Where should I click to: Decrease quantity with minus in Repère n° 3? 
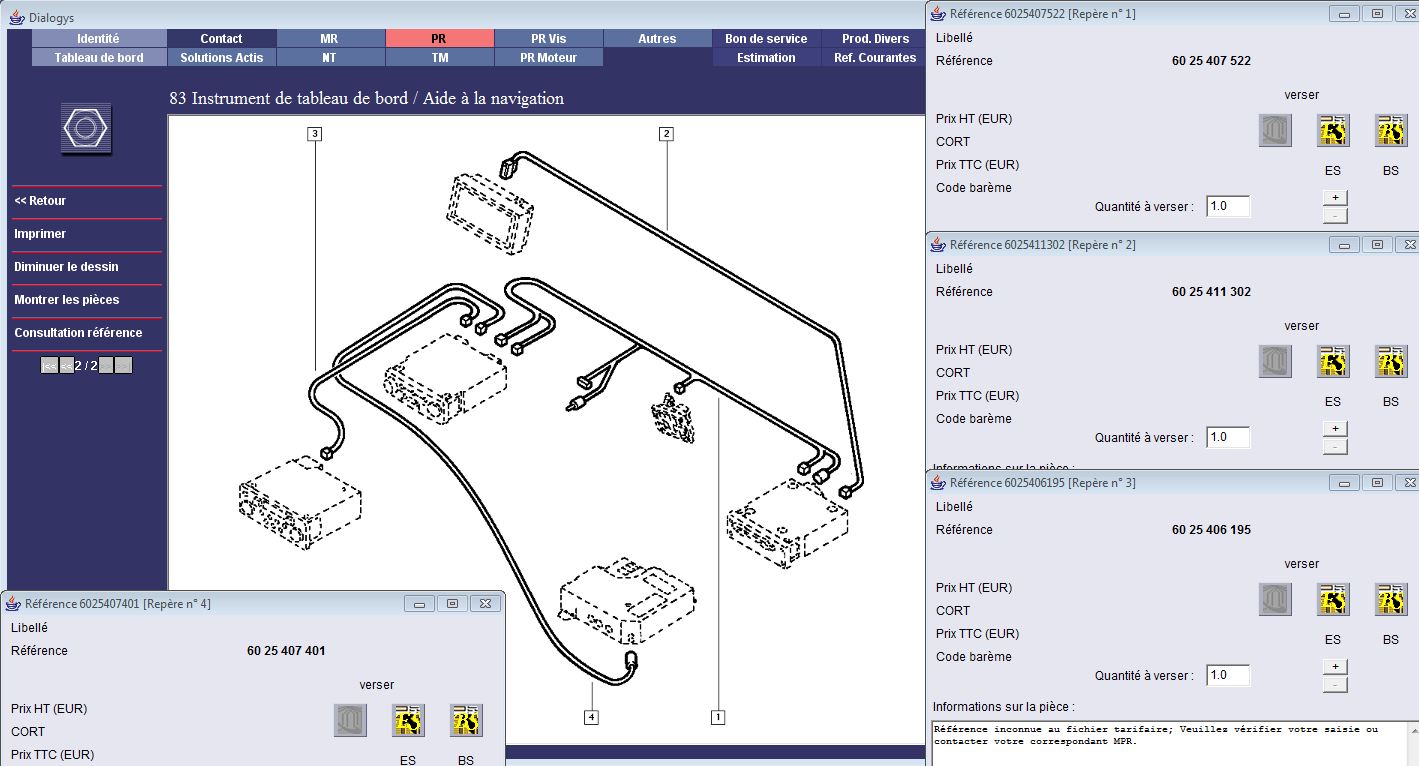(1335, 684)
